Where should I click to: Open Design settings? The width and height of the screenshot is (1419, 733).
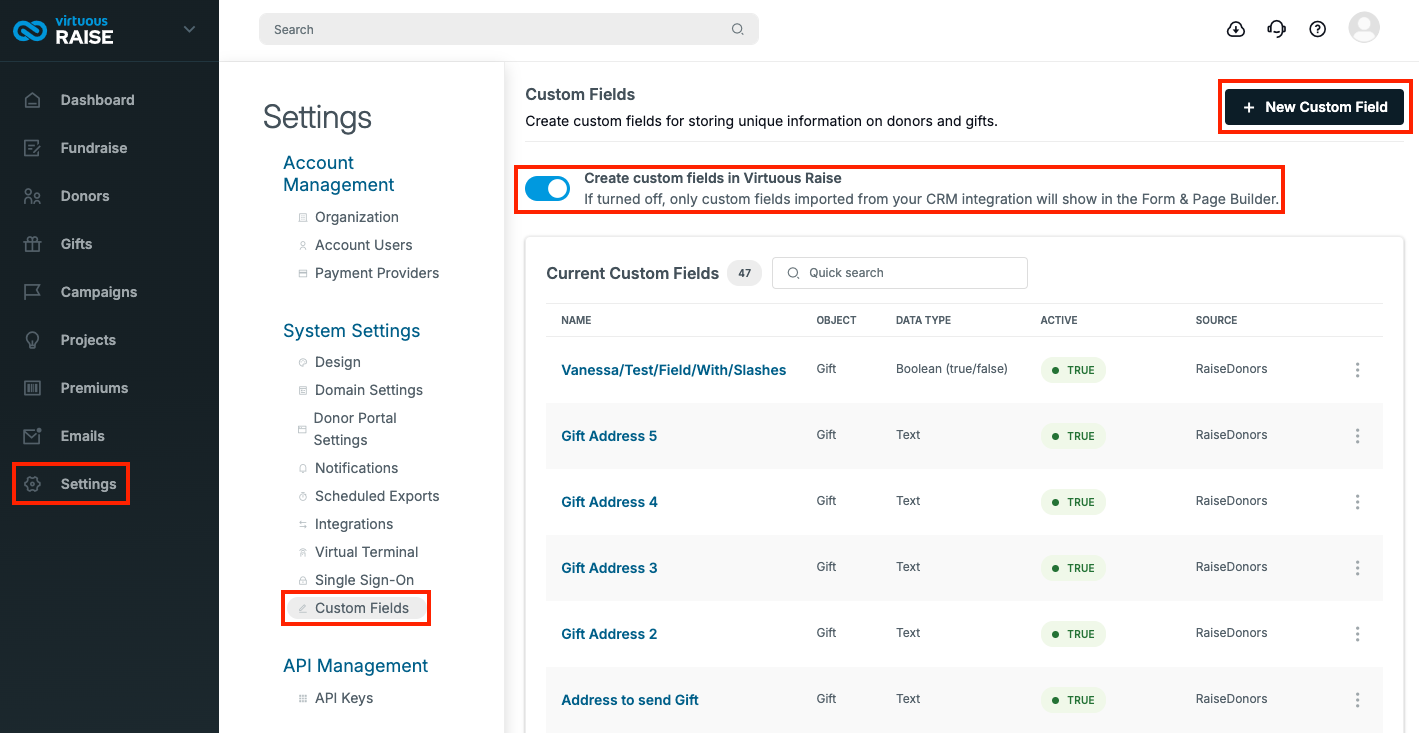[x=338, y=362]
